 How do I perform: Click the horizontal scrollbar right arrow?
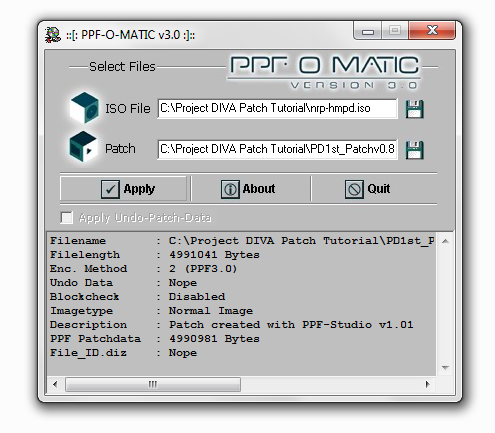pos(428,384)
